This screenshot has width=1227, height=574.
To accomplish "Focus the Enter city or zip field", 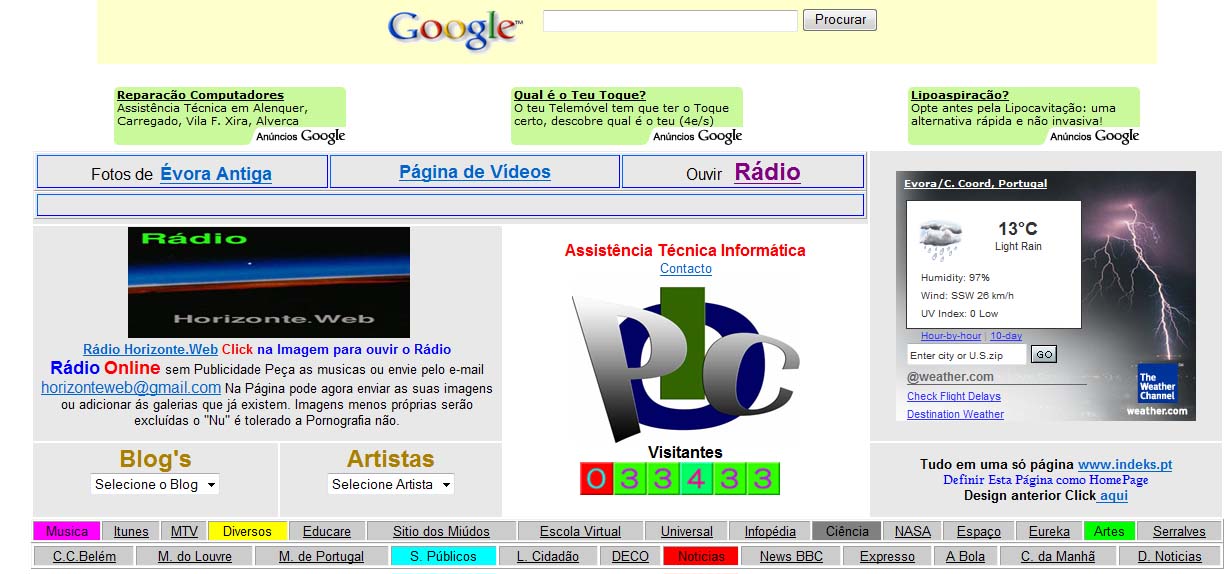I will point(965,355).
